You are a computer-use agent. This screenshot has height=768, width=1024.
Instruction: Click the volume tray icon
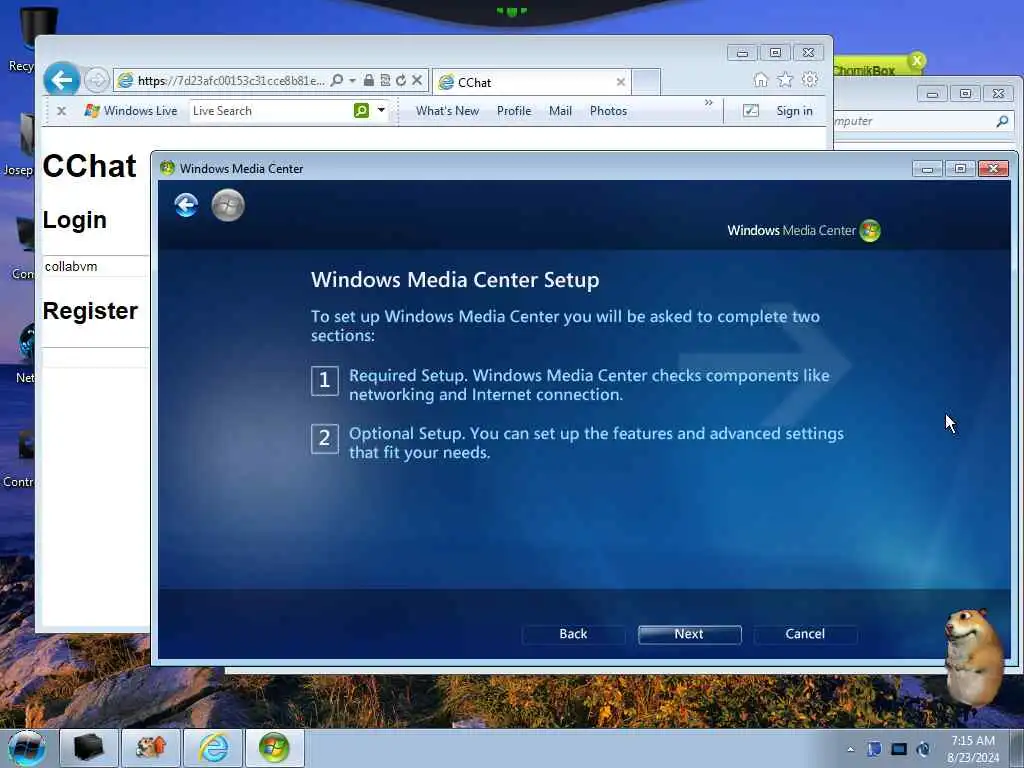coord(923,749)
